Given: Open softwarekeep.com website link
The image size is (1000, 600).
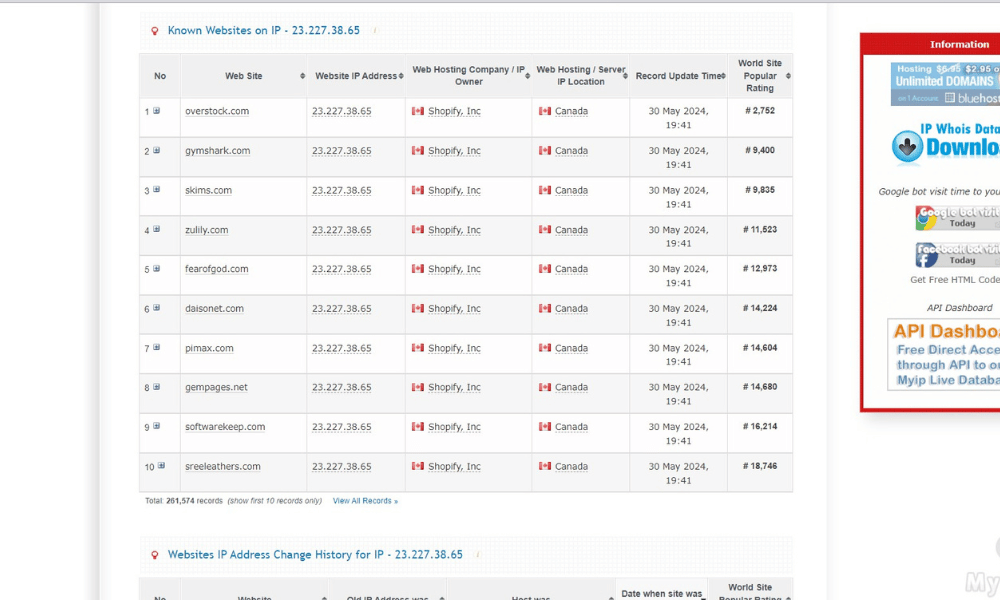Looking at the screenshot, I should 225,427.
